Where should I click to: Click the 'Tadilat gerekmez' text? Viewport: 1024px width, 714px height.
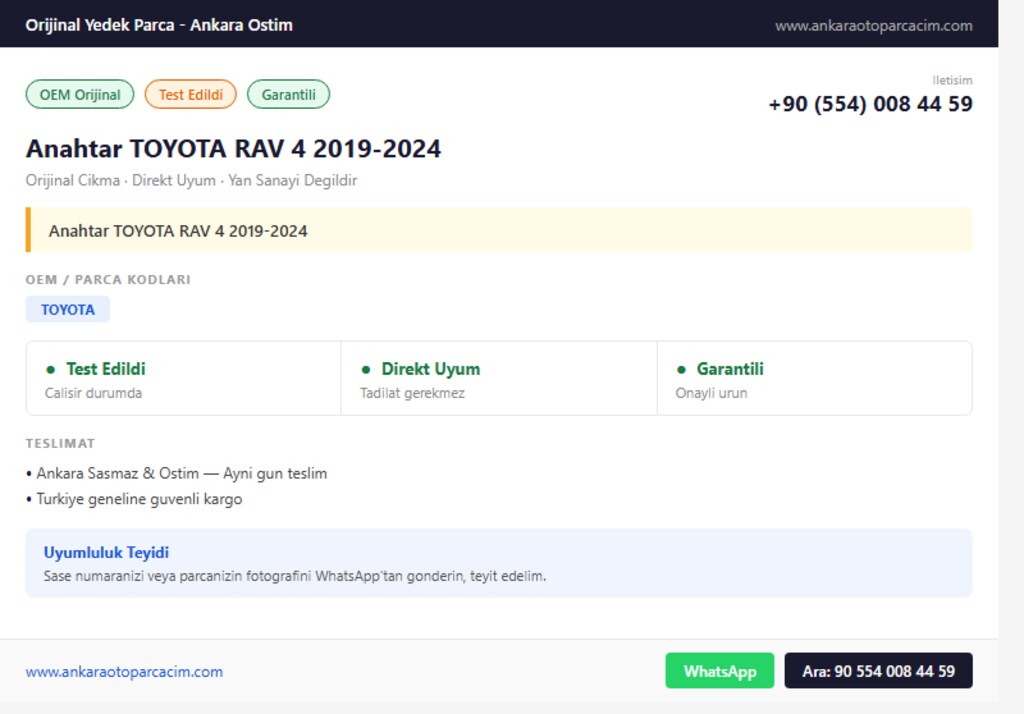click(412, 393)
